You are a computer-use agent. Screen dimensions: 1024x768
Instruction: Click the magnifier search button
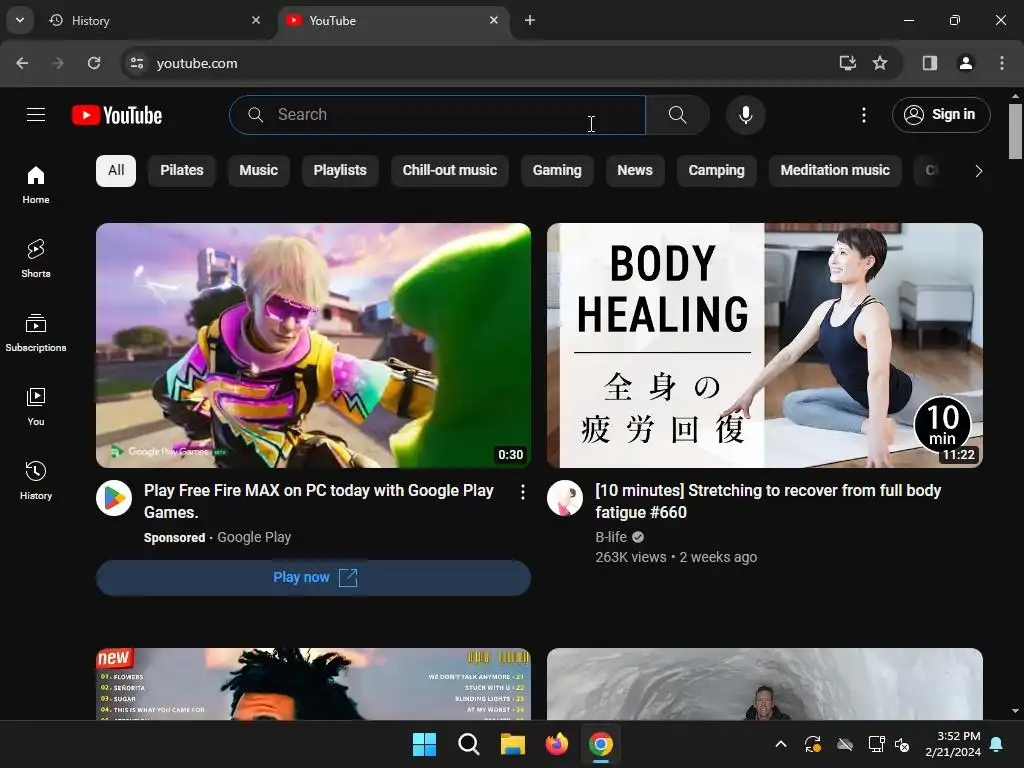[677, 115]
